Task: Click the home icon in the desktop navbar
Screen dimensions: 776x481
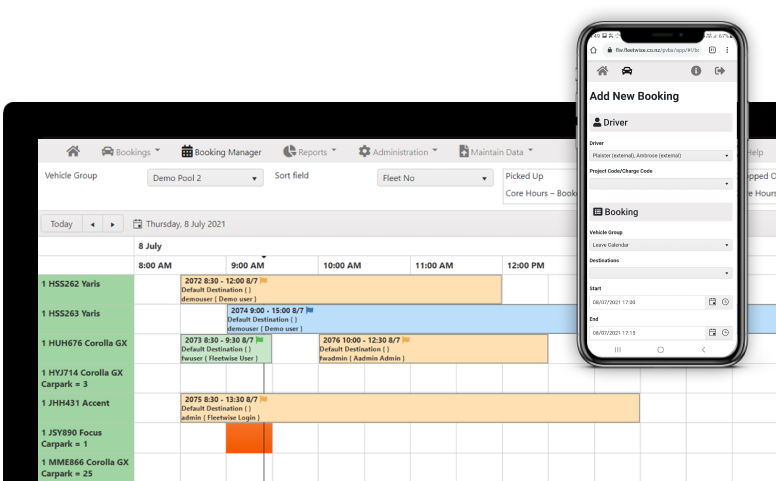Action: [x=73, y=152]
